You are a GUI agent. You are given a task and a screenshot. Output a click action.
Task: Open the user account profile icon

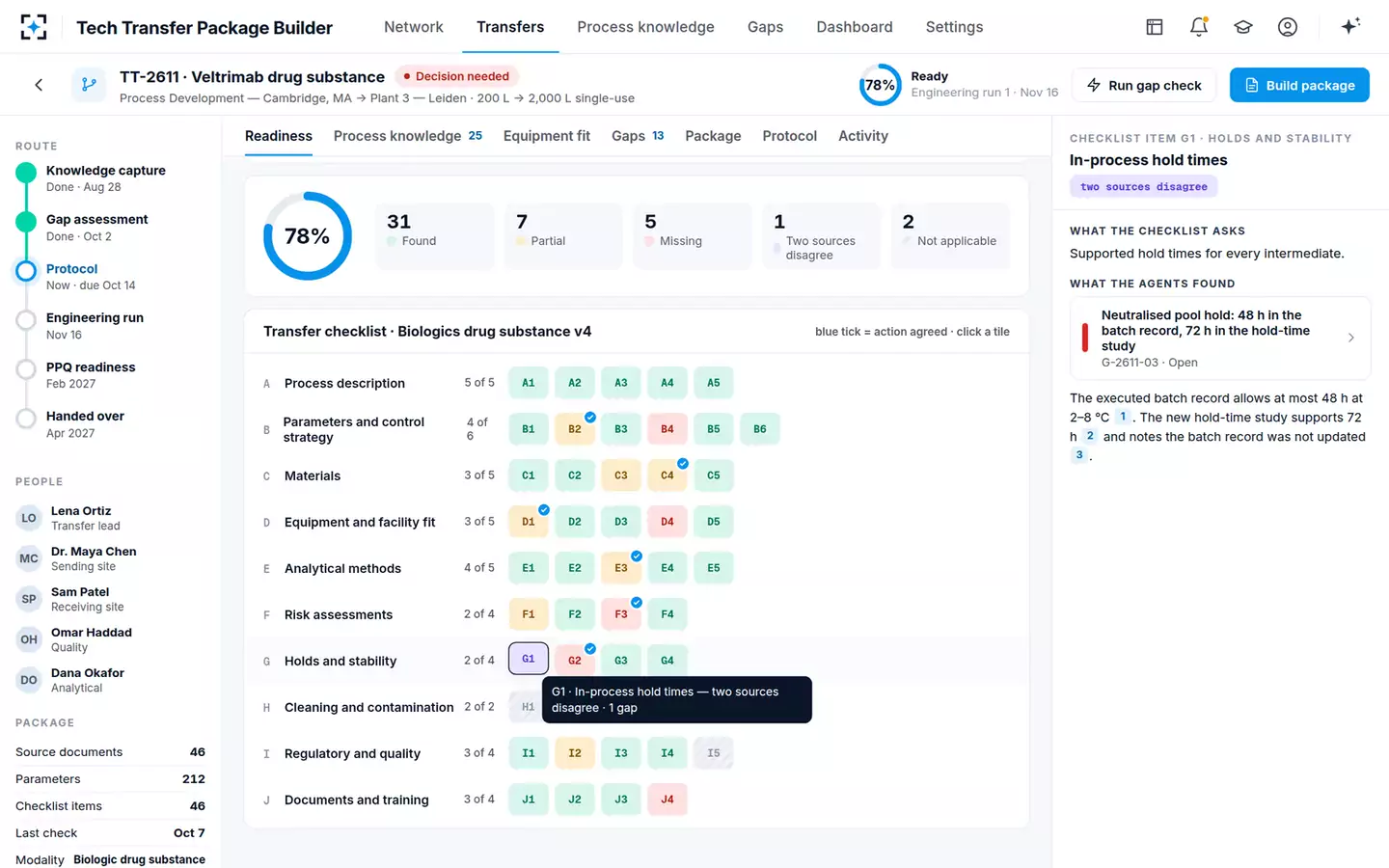pos(1288,27)
